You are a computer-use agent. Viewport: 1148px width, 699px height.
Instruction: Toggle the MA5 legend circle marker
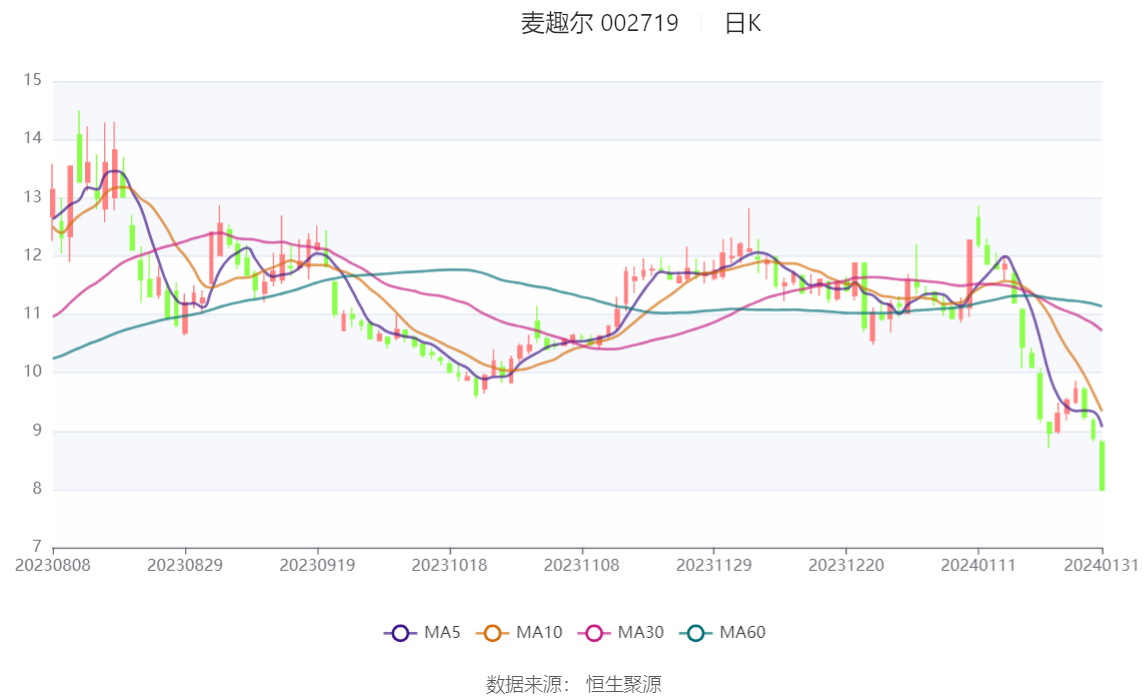400,633
